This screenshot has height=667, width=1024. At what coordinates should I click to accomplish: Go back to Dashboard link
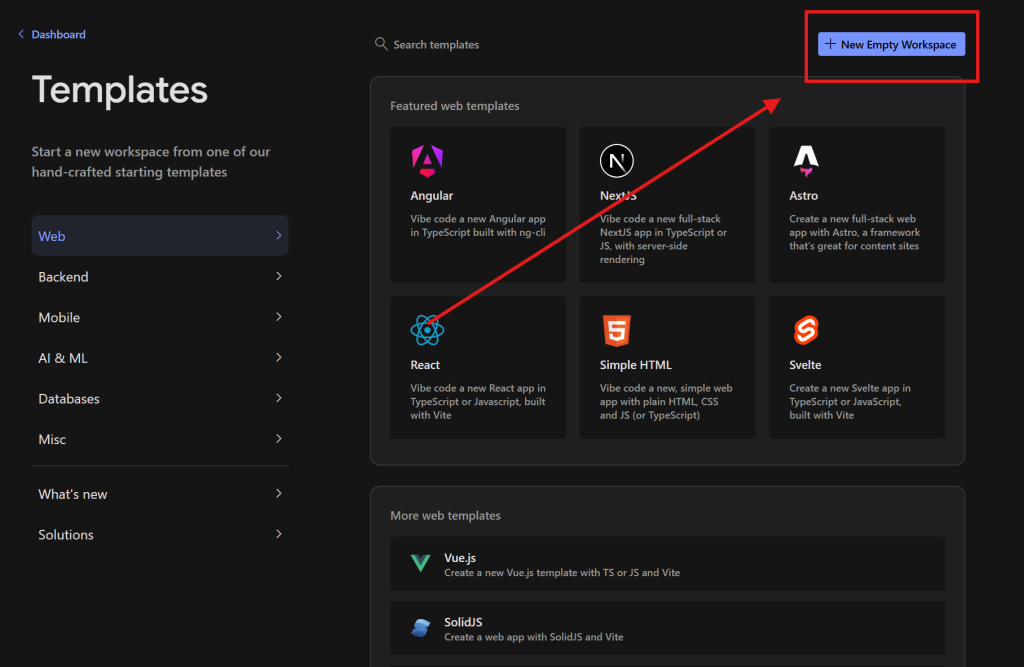point(58,34)
